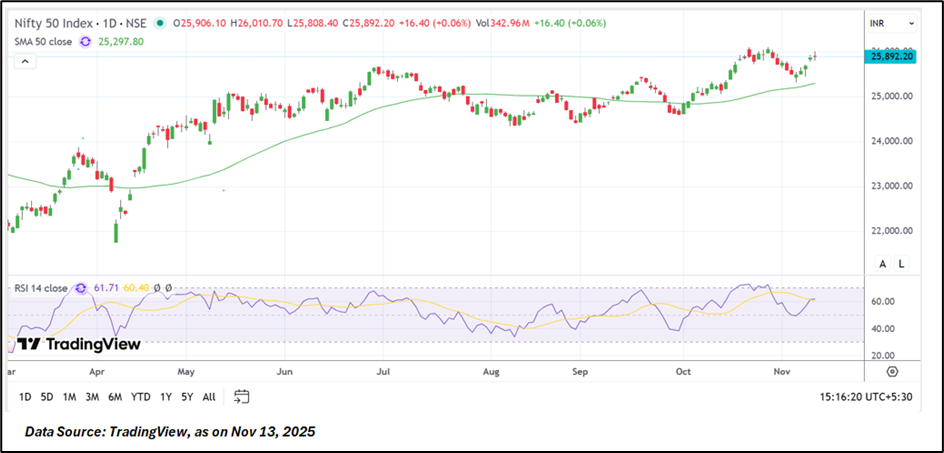Screen dimensions: 944x453
Task: Open chart settings gear icon
Action: pyautogui.click(x=892, y=371)
